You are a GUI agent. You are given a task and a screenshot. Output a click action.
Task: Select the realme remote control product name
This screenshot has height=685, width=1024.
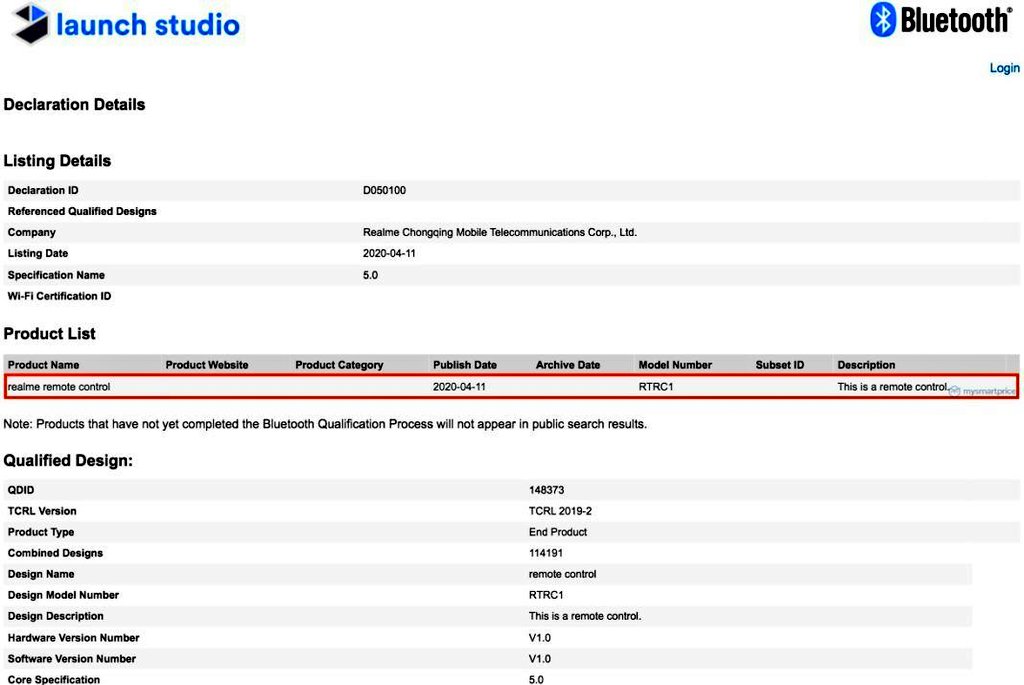[59, 387]
